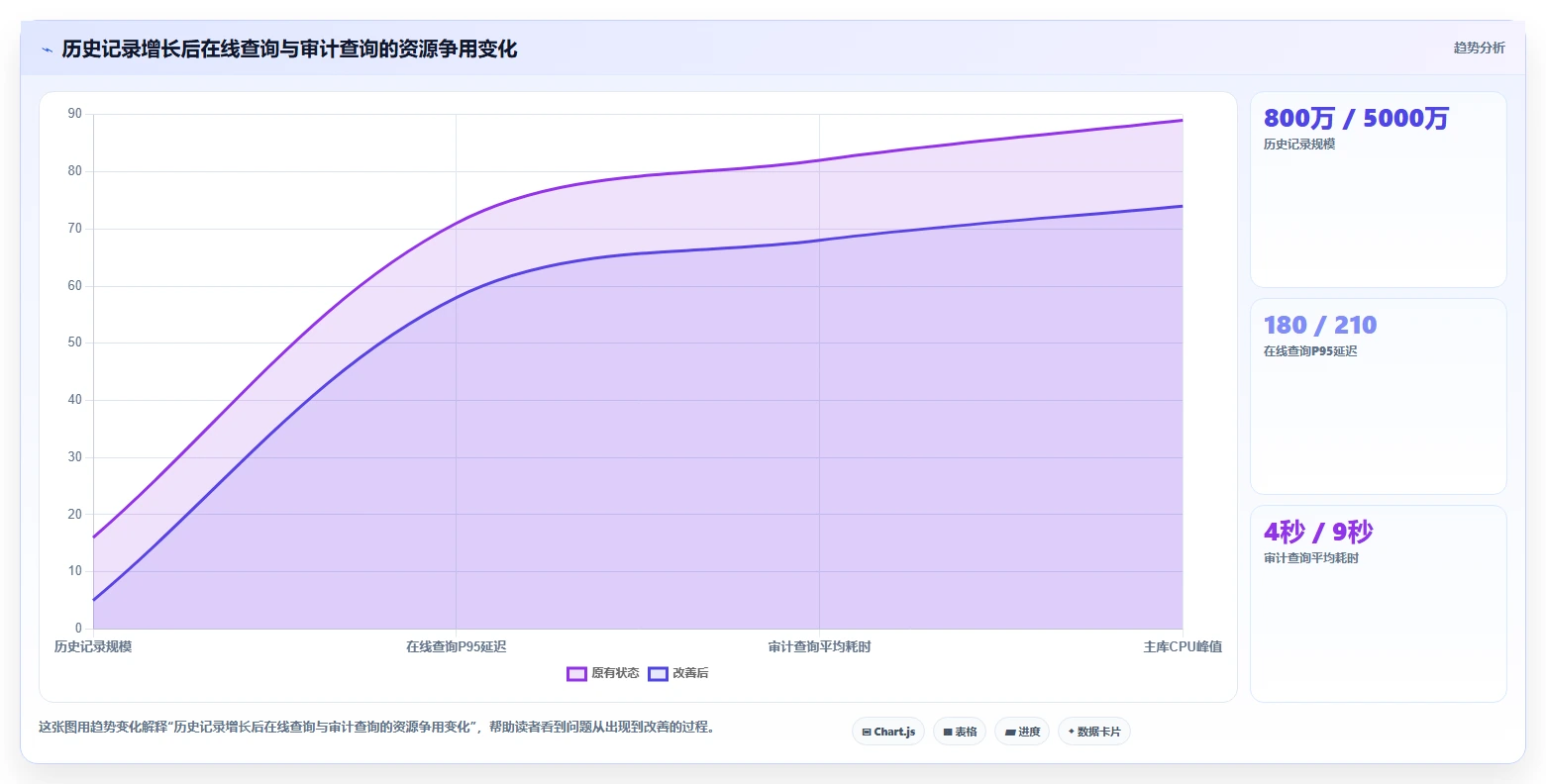1546x784 pixels.
Task: Click the y-axis value 20
Action: pyautogui.click(x=75, y=515)
